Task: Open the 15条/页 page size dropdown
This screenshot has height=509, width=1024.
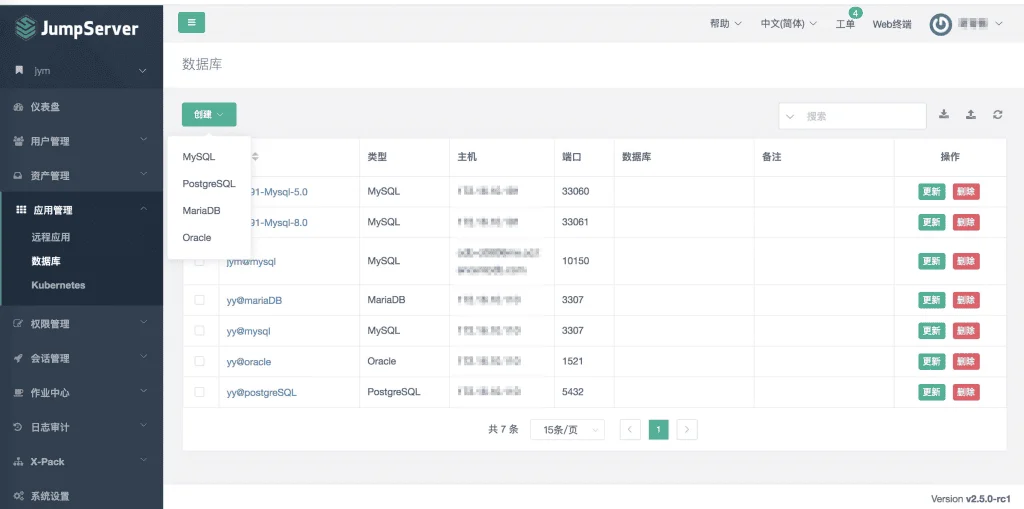Action: (x=567, y=429)
